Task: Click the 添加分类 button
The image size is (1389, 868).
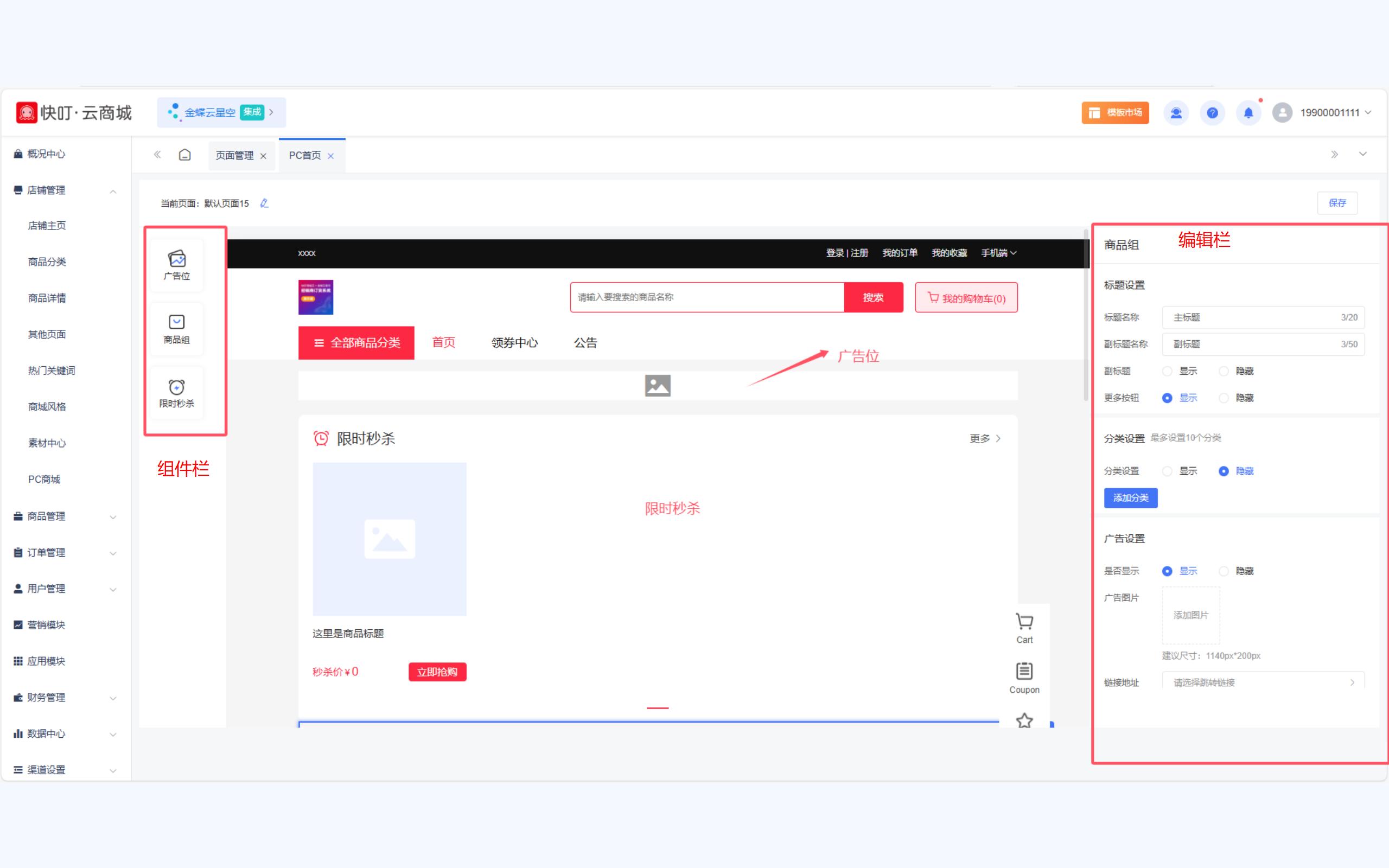Action: 1131,497
